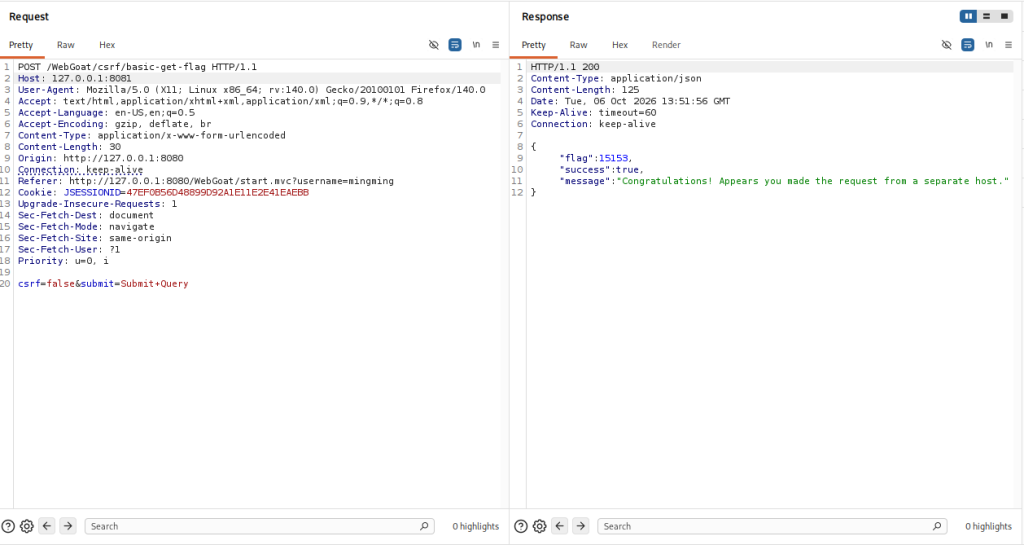Open Request search settings gear
This screenshot has width=1024, height=545.
coord(27,526)
